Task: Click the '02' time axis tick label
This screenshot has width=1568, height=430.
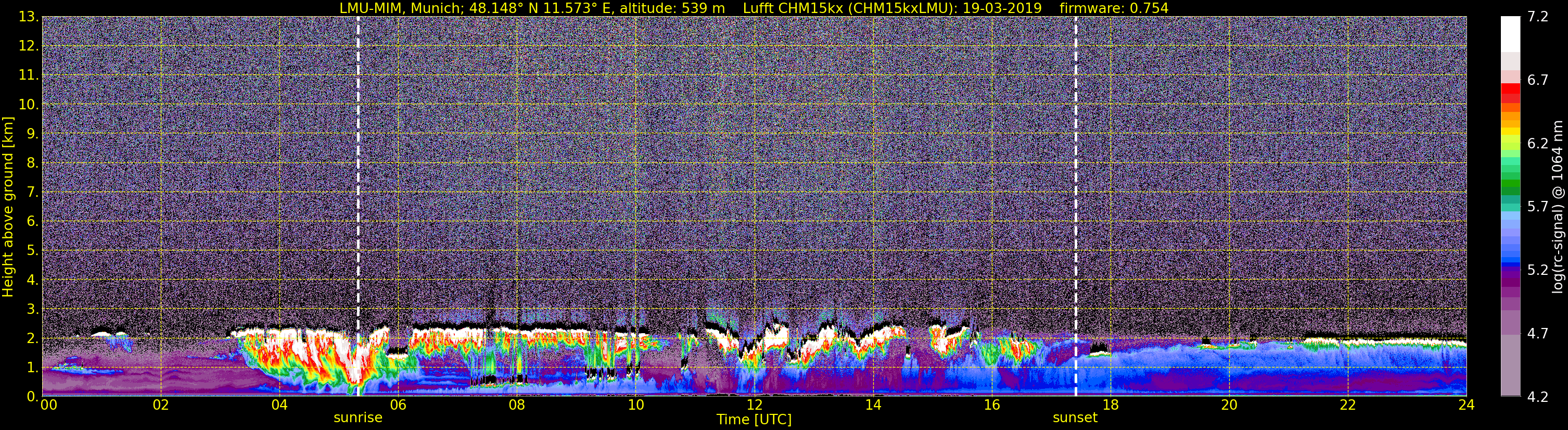Action: point(161,405)
